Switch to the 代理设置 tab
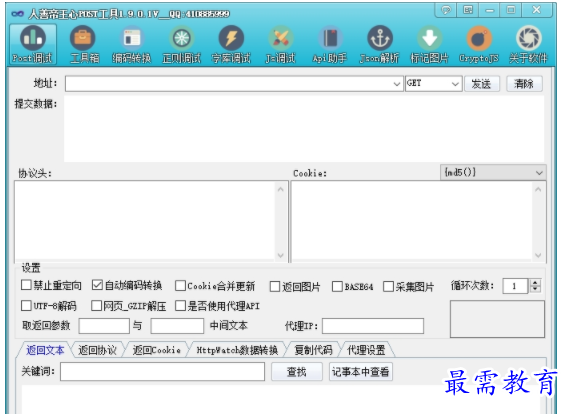Viewport: 566px width, 414px height. (366, 350)
